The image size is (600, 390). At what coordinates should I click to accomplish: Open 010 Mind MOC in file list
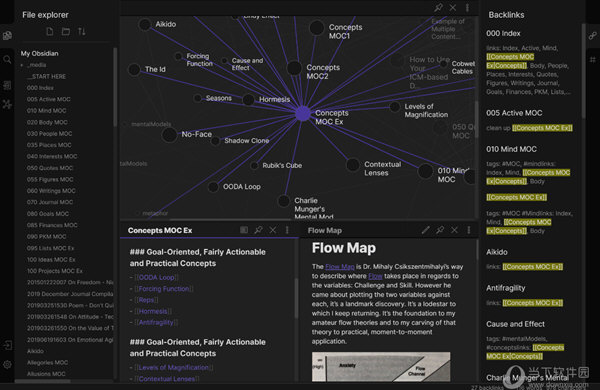[x=46, y=111]
